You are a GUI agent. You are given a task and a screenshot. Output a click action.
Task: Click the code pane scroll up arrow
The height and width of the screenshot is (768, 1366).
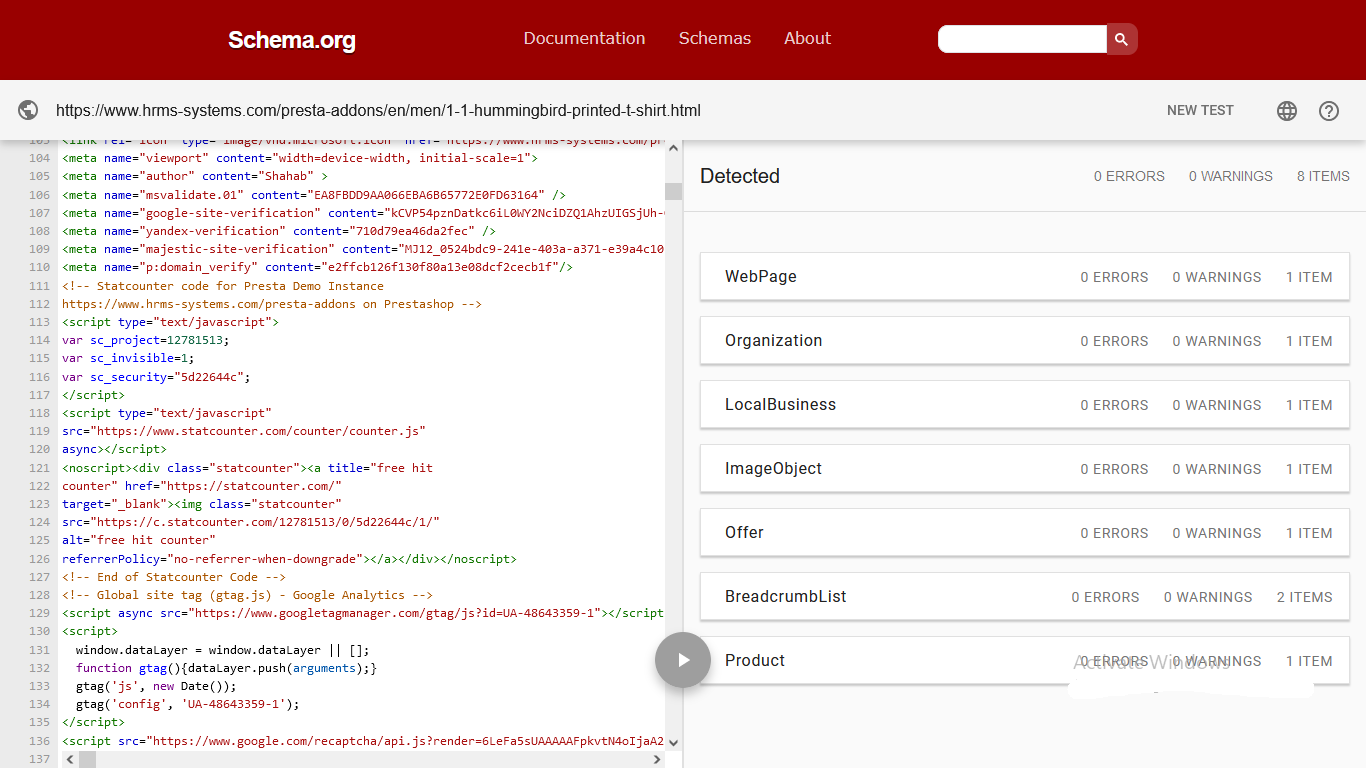673,148
